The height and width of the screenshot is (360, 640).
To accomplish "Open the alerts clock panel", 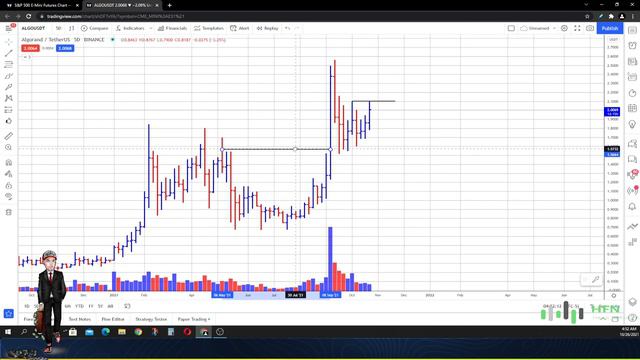I will (632, 45).
